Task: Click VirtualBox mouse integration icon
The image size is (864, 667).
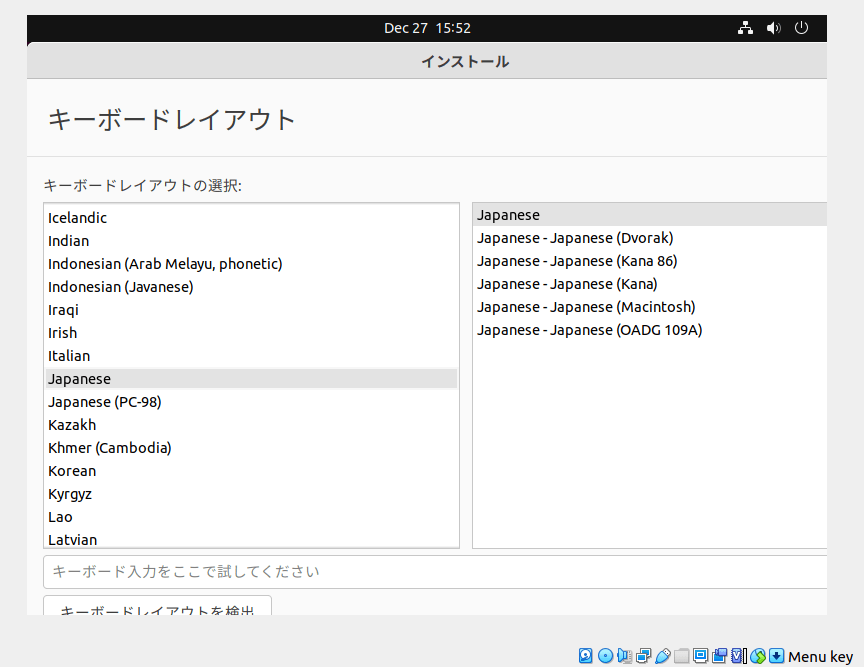Action: coord(758,655)
